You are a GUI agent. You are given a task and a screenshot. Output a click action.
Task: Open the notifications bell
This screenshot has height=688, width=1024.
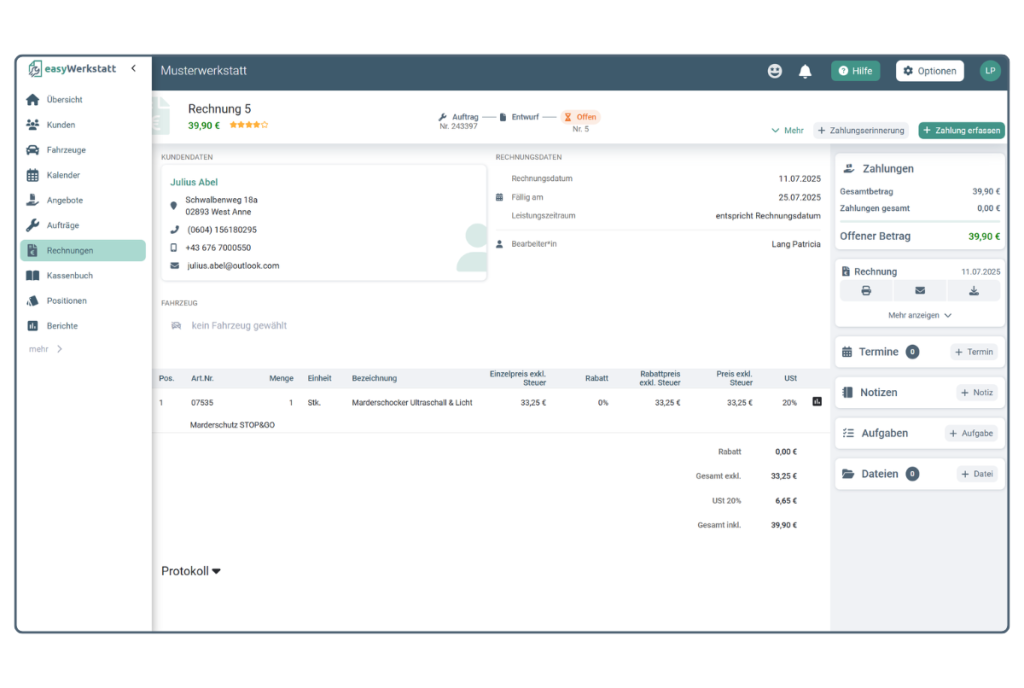pyautogui.click(x=805, y=71)
